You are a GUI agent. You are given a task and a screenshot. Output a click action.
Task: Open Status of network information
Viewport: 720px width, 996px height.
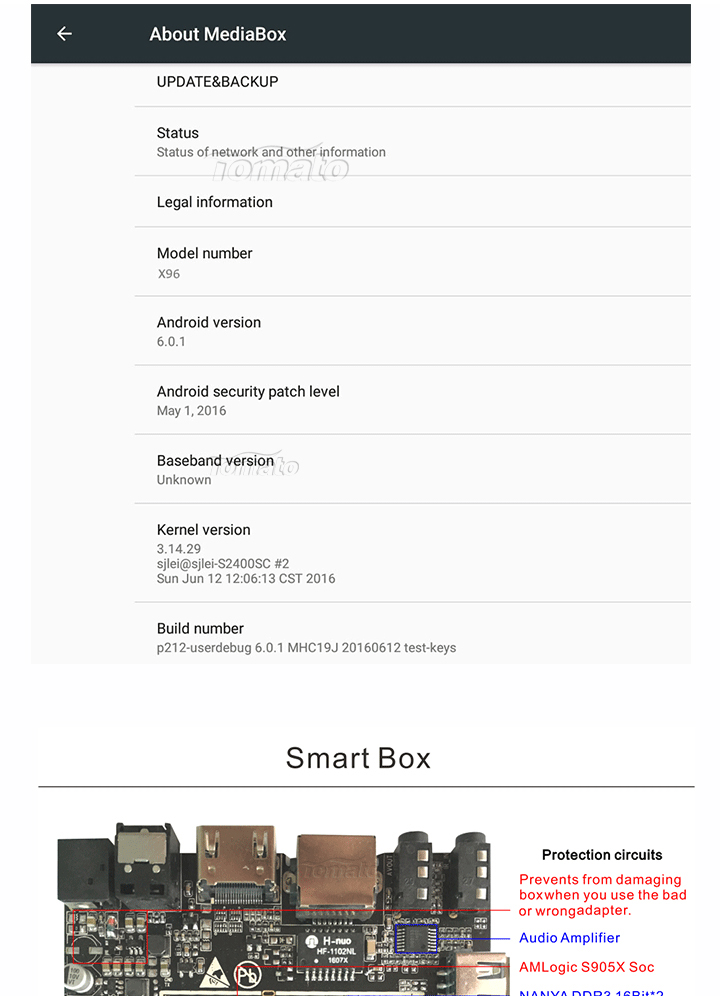click(x=412, y=142)
